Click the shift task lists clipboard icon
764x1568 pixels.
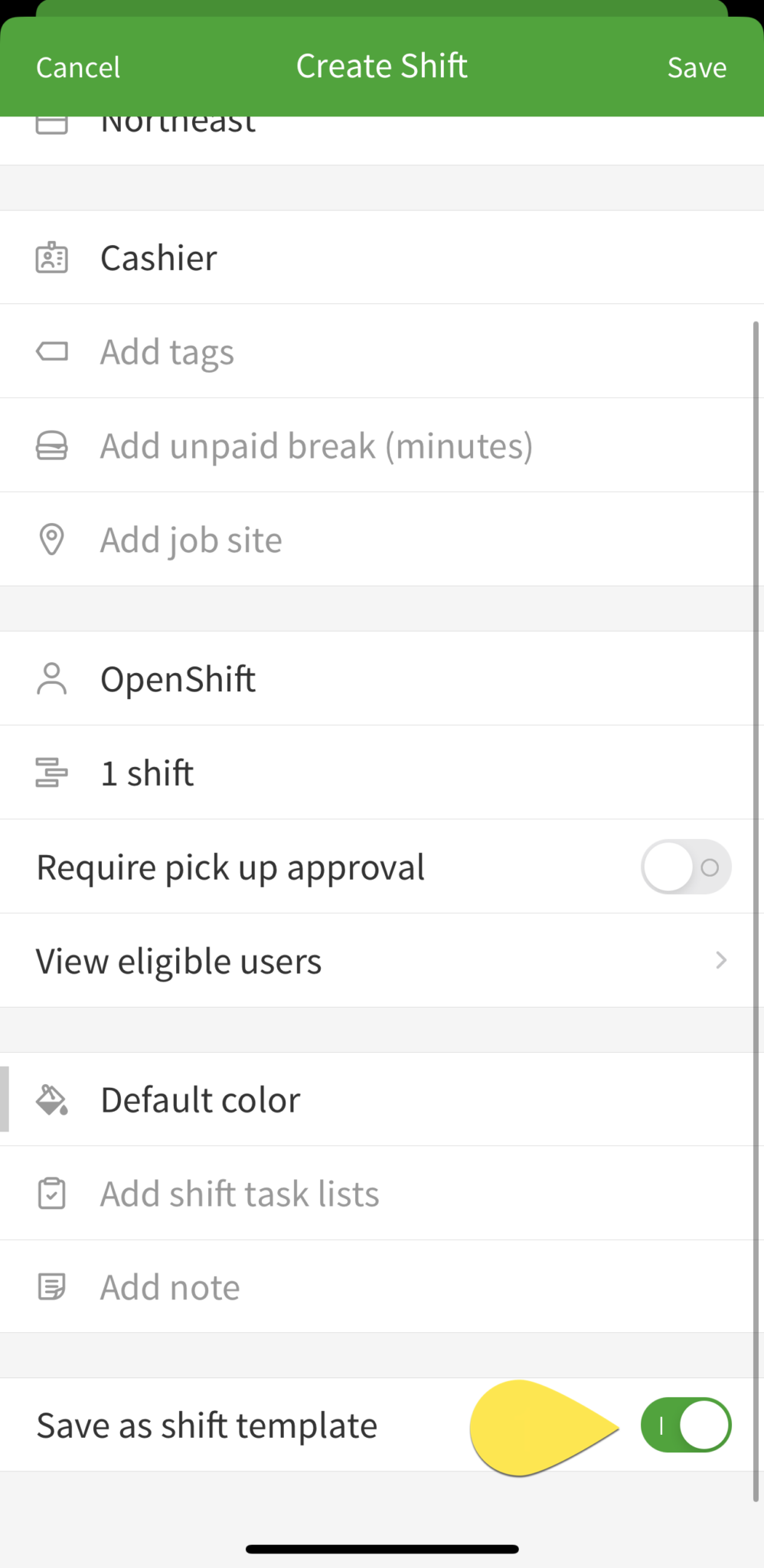(51, 1193)
